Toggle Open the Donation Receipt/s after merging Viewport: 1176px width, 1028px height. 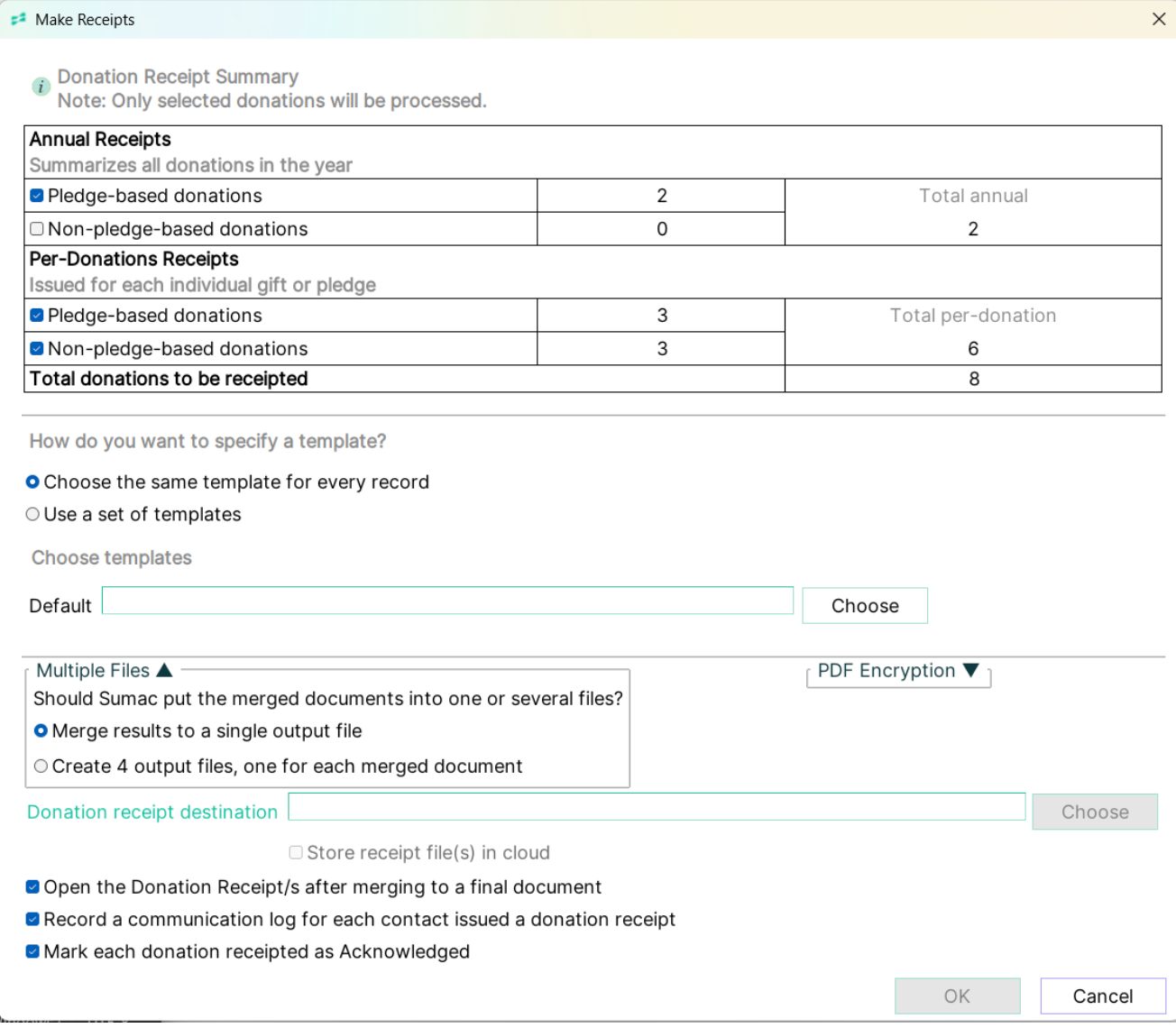point(32,887)
